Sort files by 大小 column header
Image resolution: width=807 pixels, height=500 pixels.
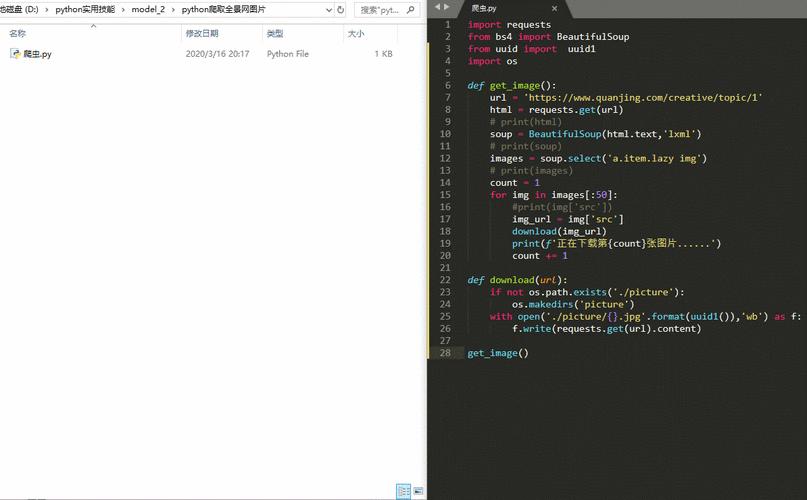[x=356, y=33]
